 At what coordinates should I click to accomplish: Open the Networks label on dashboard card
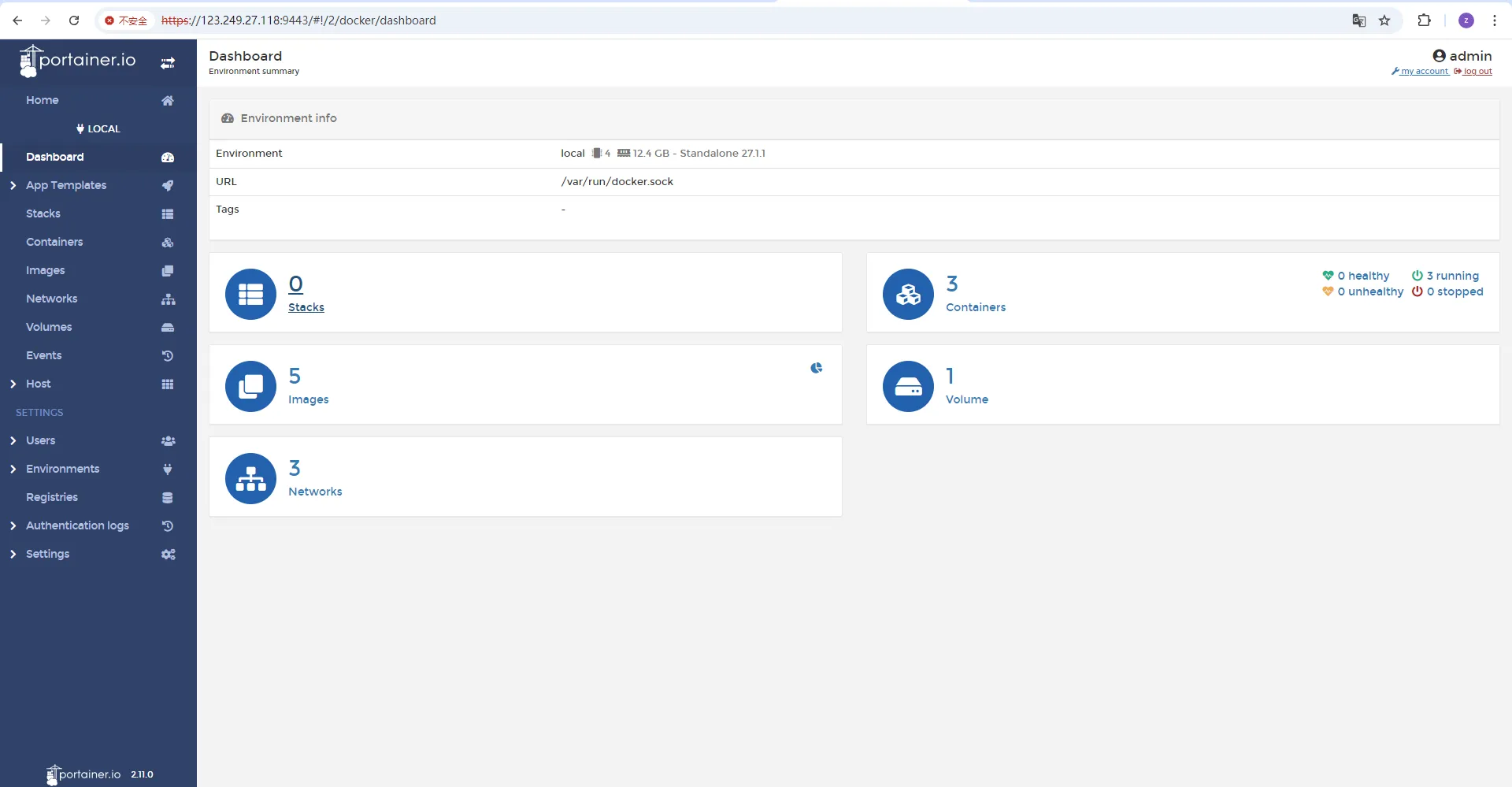click(315, 492)
